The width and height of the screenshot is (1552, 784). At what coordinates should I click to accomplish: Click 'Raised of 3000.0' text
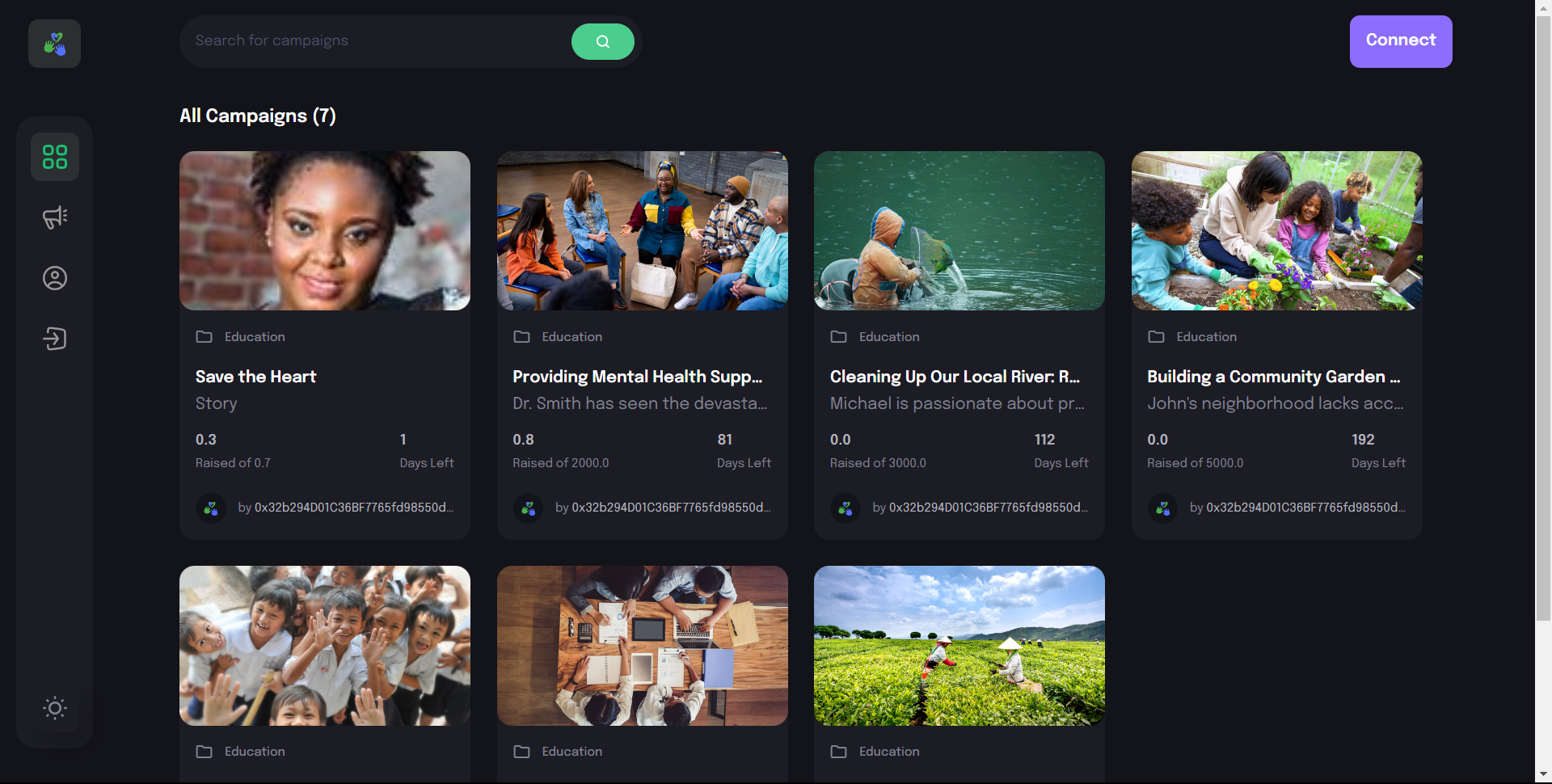click(x=878, y=463)
